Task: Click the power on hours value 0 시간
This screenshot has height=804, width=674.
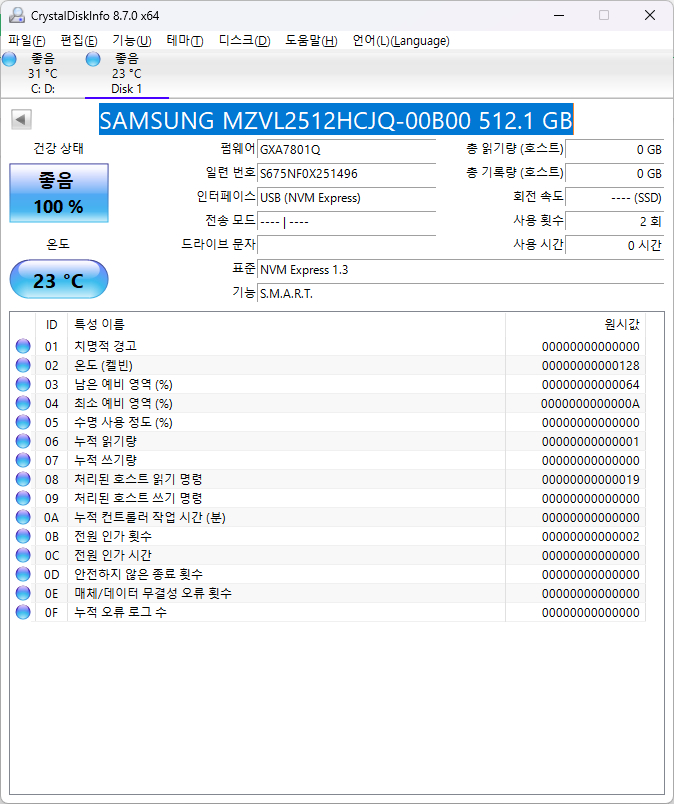Action: 614,245
